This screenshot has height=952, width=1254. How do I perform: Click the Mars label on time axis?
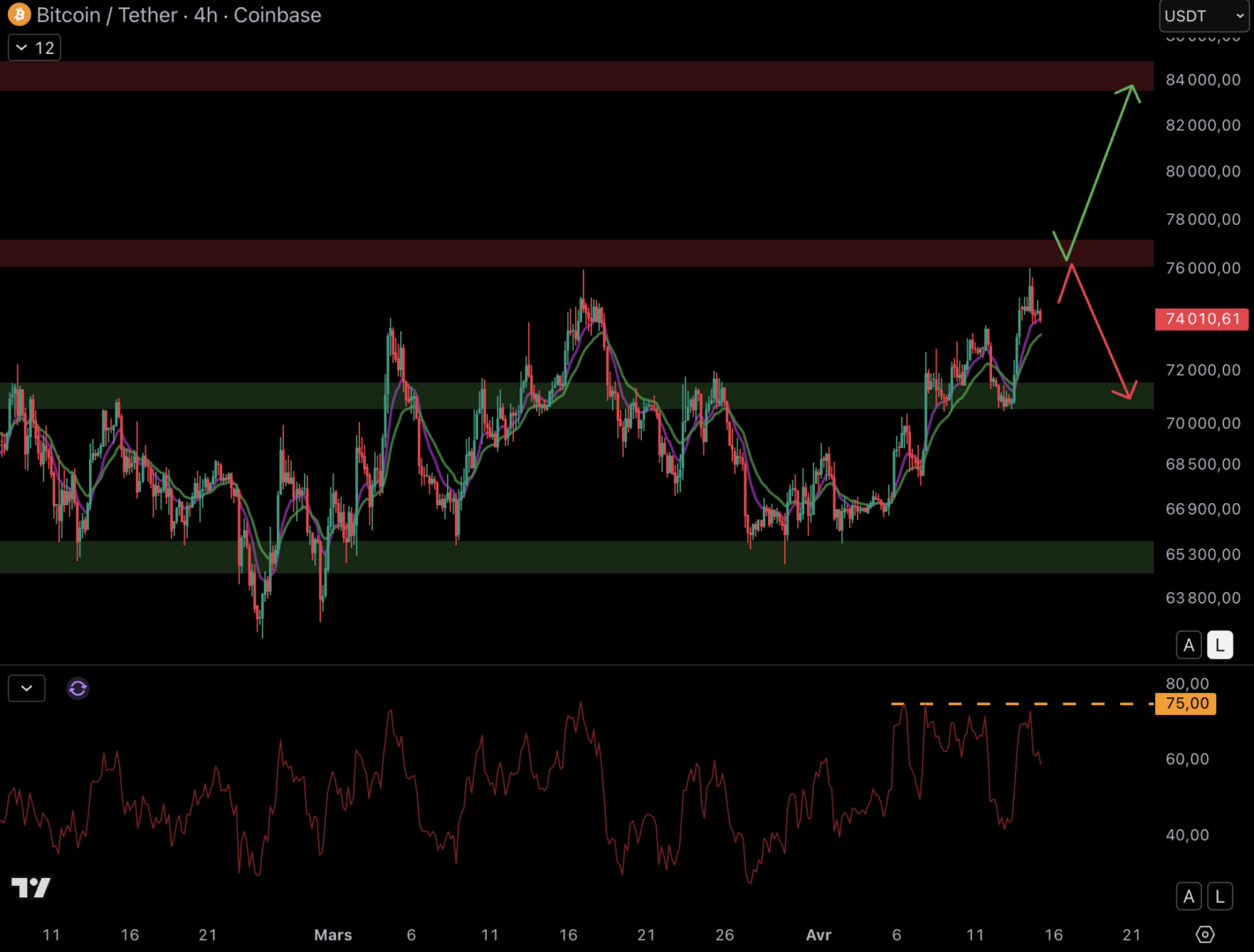click(332, 935)
